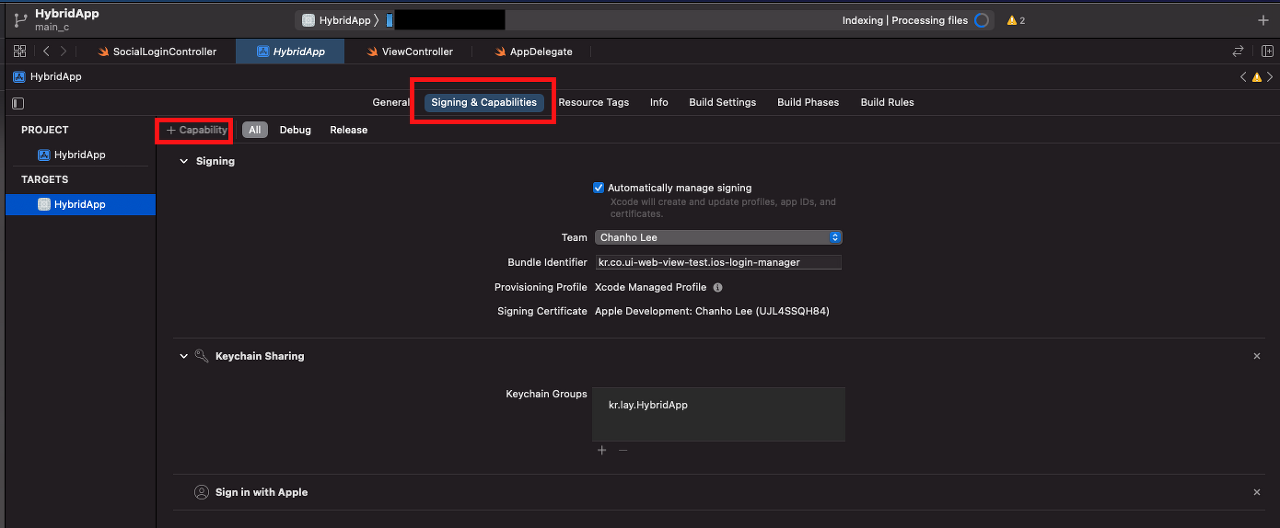This screenshot has height=528, width=1280.
Task: Open the Build Phases tab
Action: pos(808,102)
